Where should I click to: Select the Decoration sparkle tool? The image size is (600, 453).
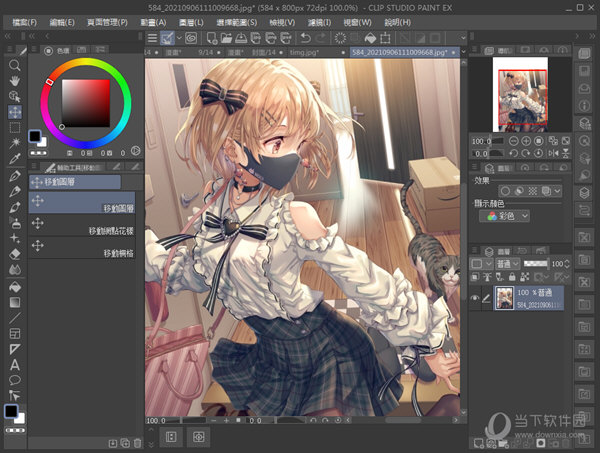pos(15,238)
